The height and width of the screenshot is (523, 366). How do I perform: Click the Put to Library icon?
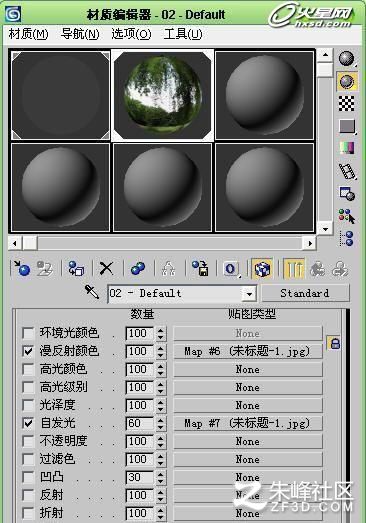click(x=200, y=269)
